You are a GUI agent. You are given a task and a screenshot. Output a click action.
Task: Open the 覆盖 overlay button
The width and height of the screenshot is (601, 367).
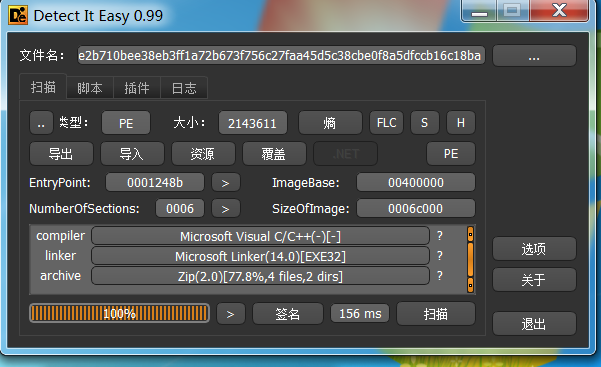click(x=274, y=154)
